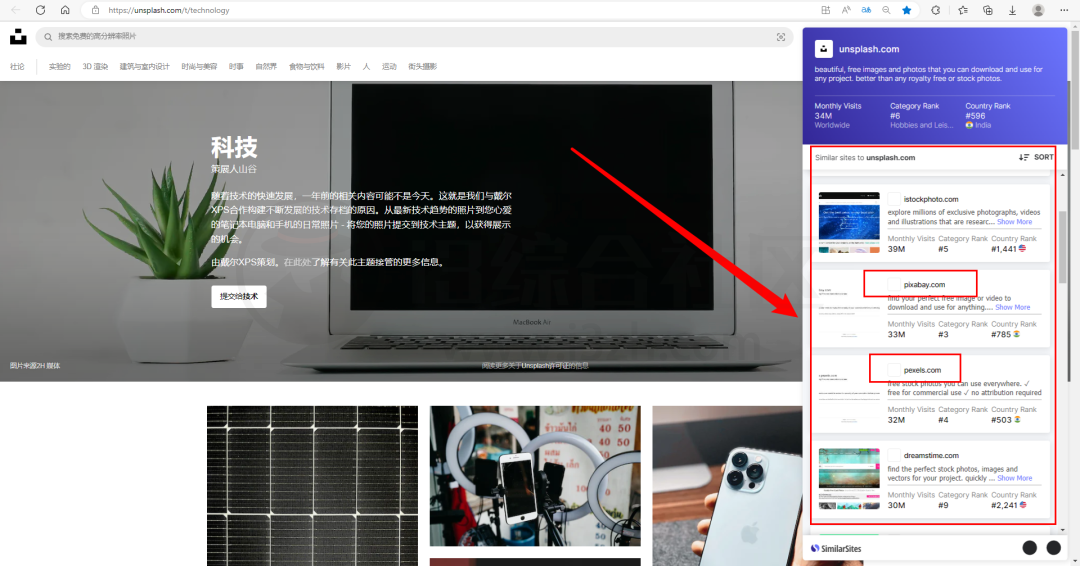The height and width of the screenshot is (566, 1080).
Task: Open the ring light phones photo
Action: pos(535,476)
